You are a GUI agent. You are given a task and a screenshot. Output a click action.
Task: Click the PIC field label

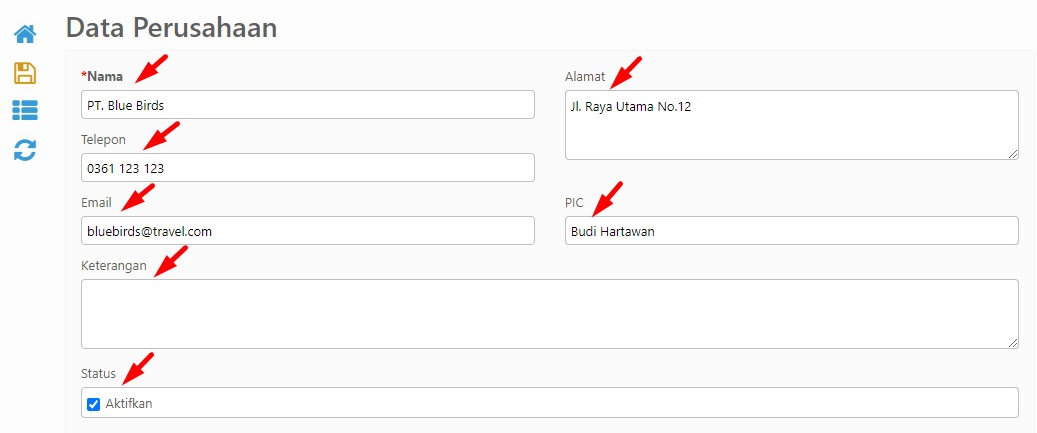click(574, 202)
